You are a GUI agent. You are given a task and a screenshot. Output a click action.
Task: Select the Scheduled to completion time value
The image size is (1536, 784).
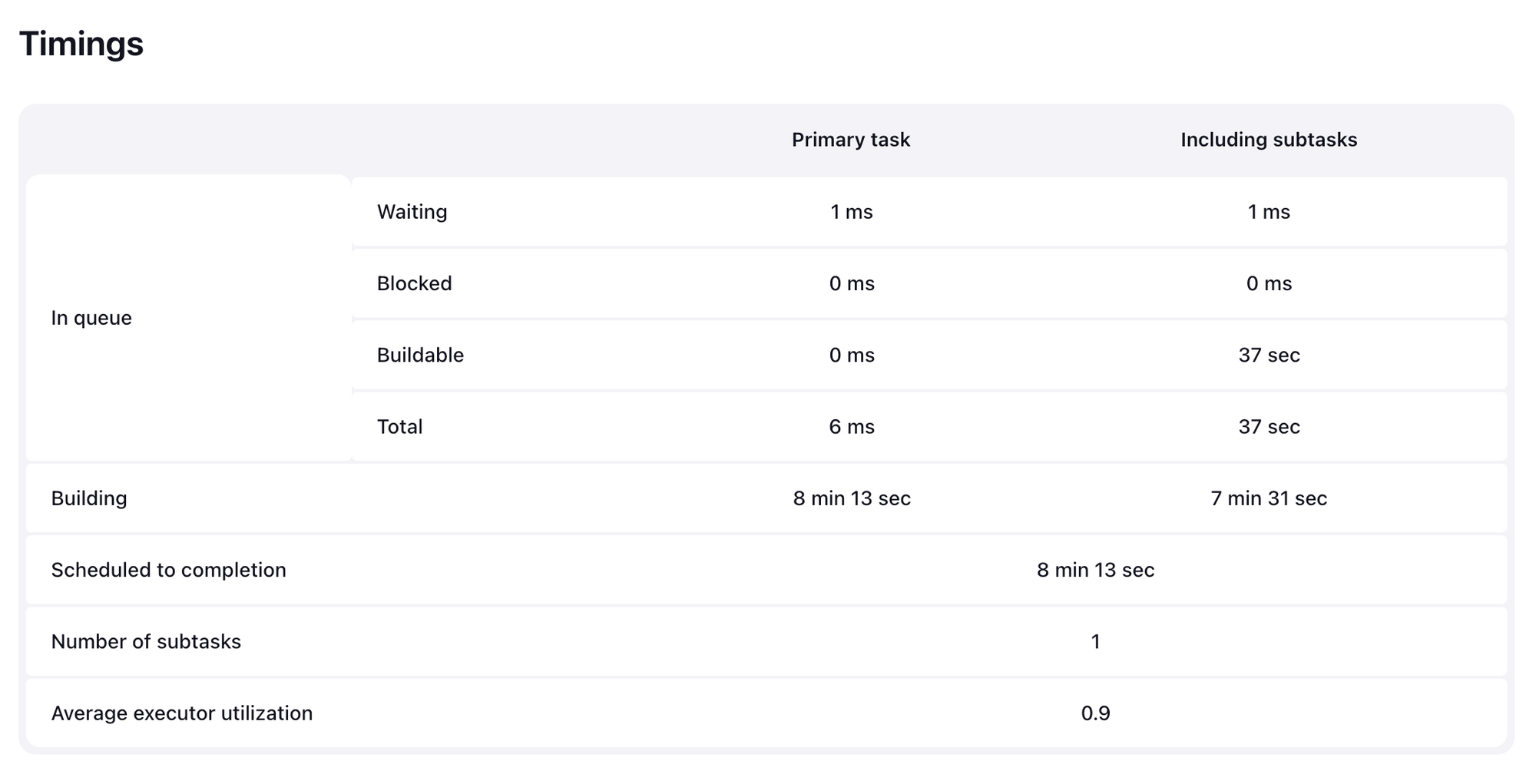[x=1095, y=570]
